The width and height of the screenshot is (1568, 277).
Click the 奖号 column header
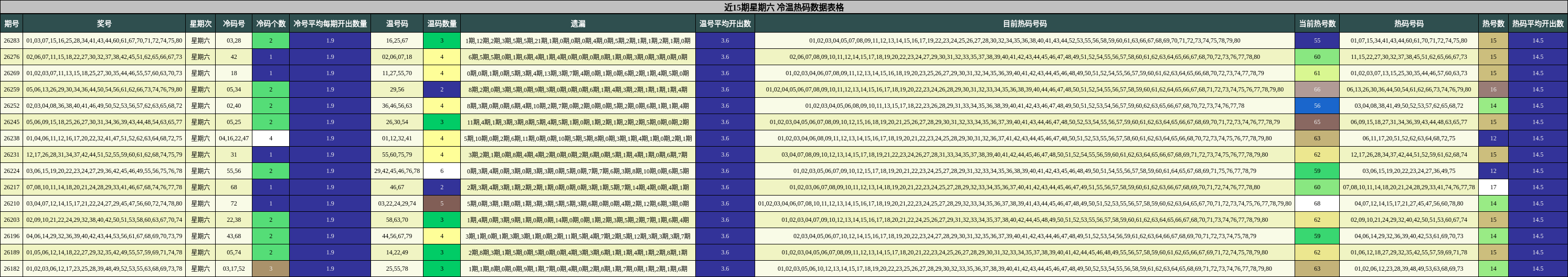click(x=104, y=24)
